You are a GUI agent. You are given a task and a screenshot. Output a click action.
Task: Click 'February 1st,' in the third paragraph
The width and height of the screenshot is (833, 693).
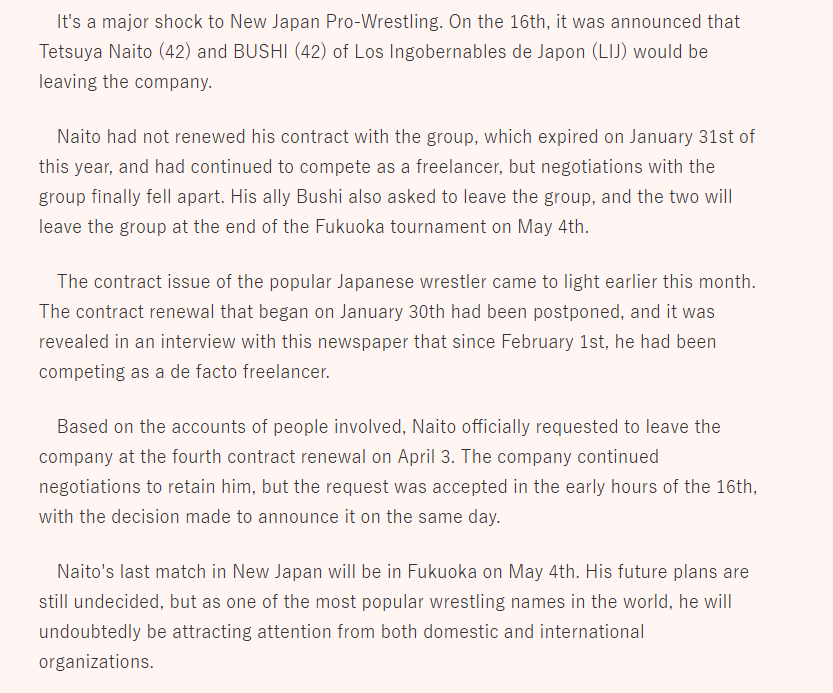click(555, 342)
